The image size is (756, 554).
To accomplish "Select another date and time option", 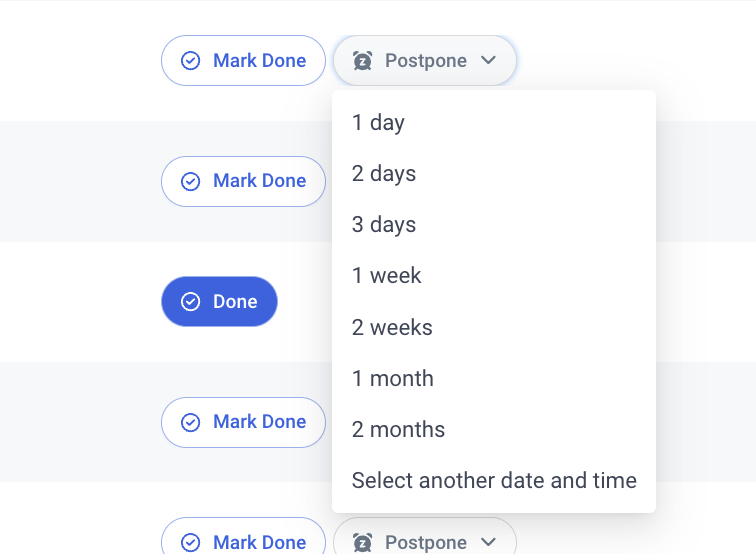I will click(494, 481).
